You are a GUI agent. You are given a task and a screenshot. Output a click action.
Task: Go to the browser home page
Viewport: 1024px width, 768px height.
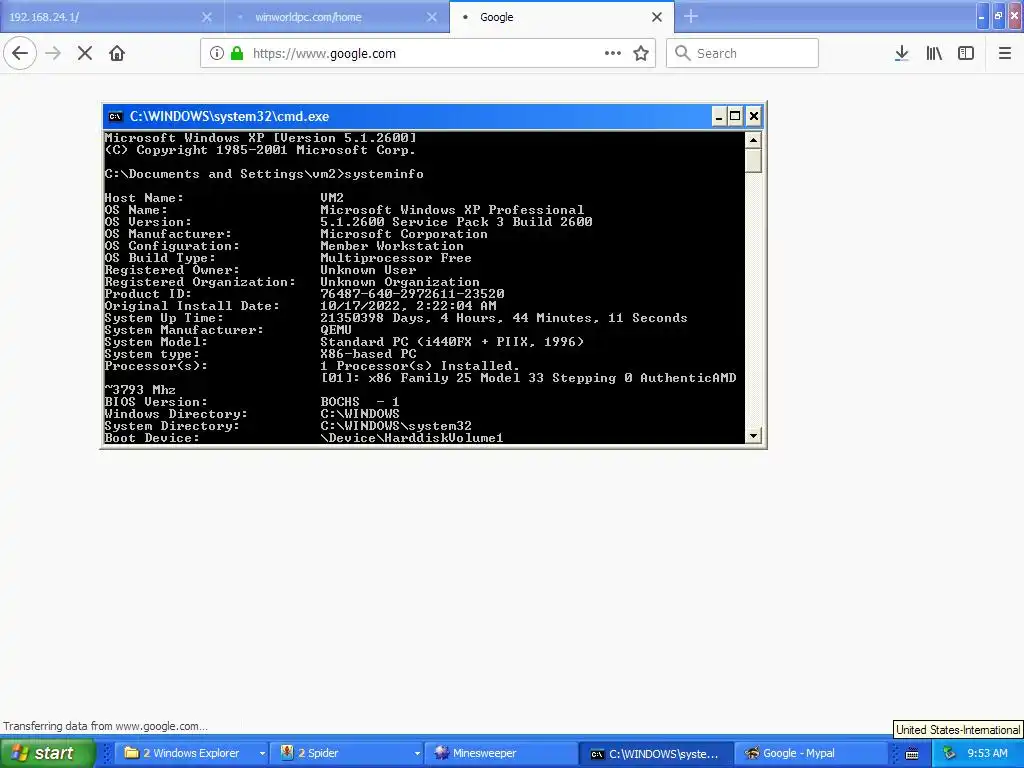coord(117,53)
